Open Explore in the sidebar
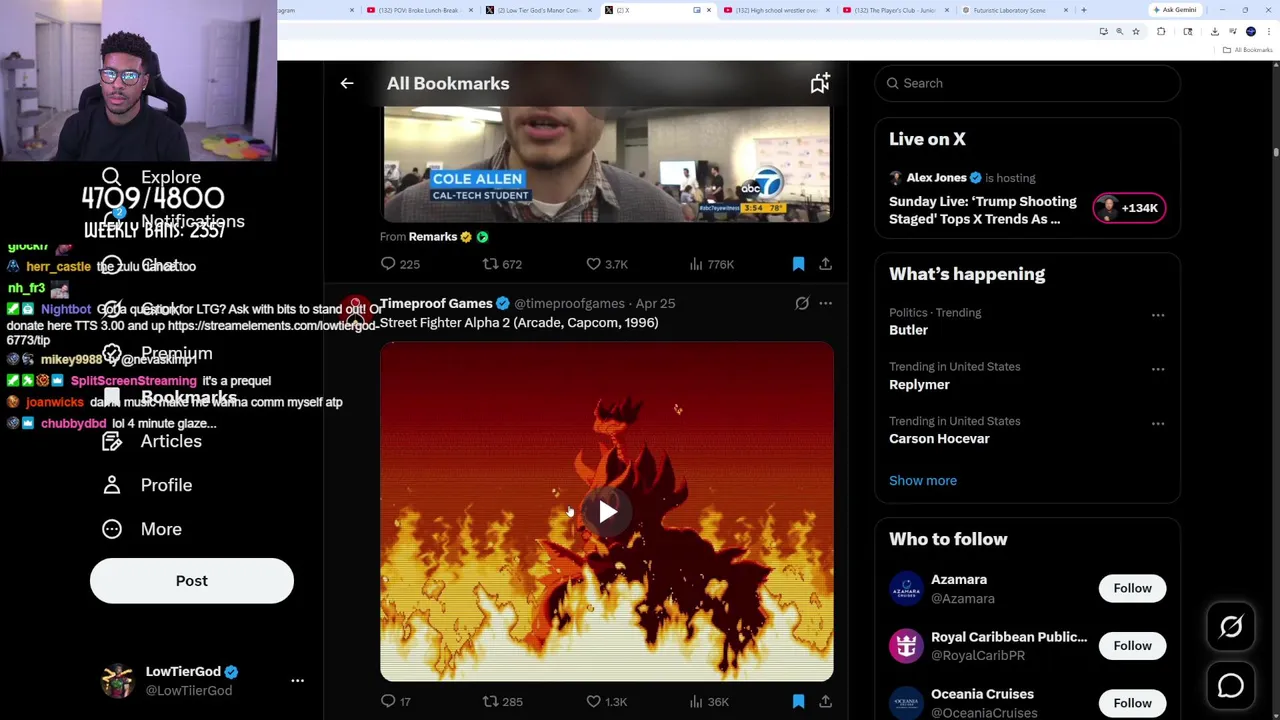 (x=151, y=177)
